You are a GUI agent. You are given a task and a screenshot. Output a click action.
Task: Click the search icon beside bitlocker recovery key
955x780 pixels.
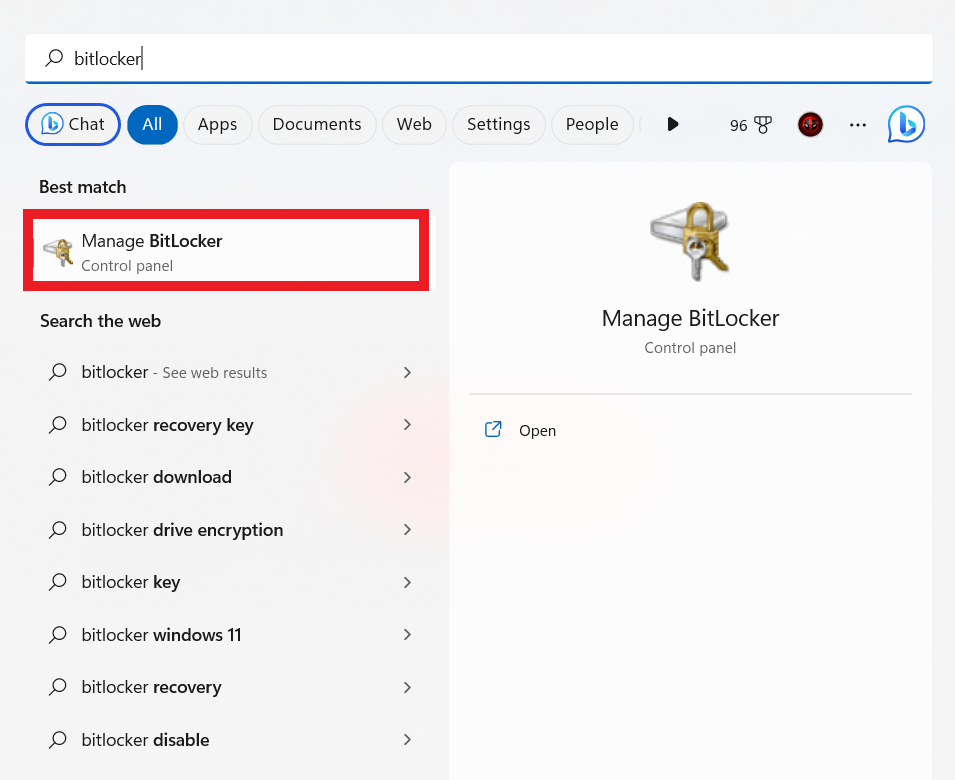click(58, 425)
